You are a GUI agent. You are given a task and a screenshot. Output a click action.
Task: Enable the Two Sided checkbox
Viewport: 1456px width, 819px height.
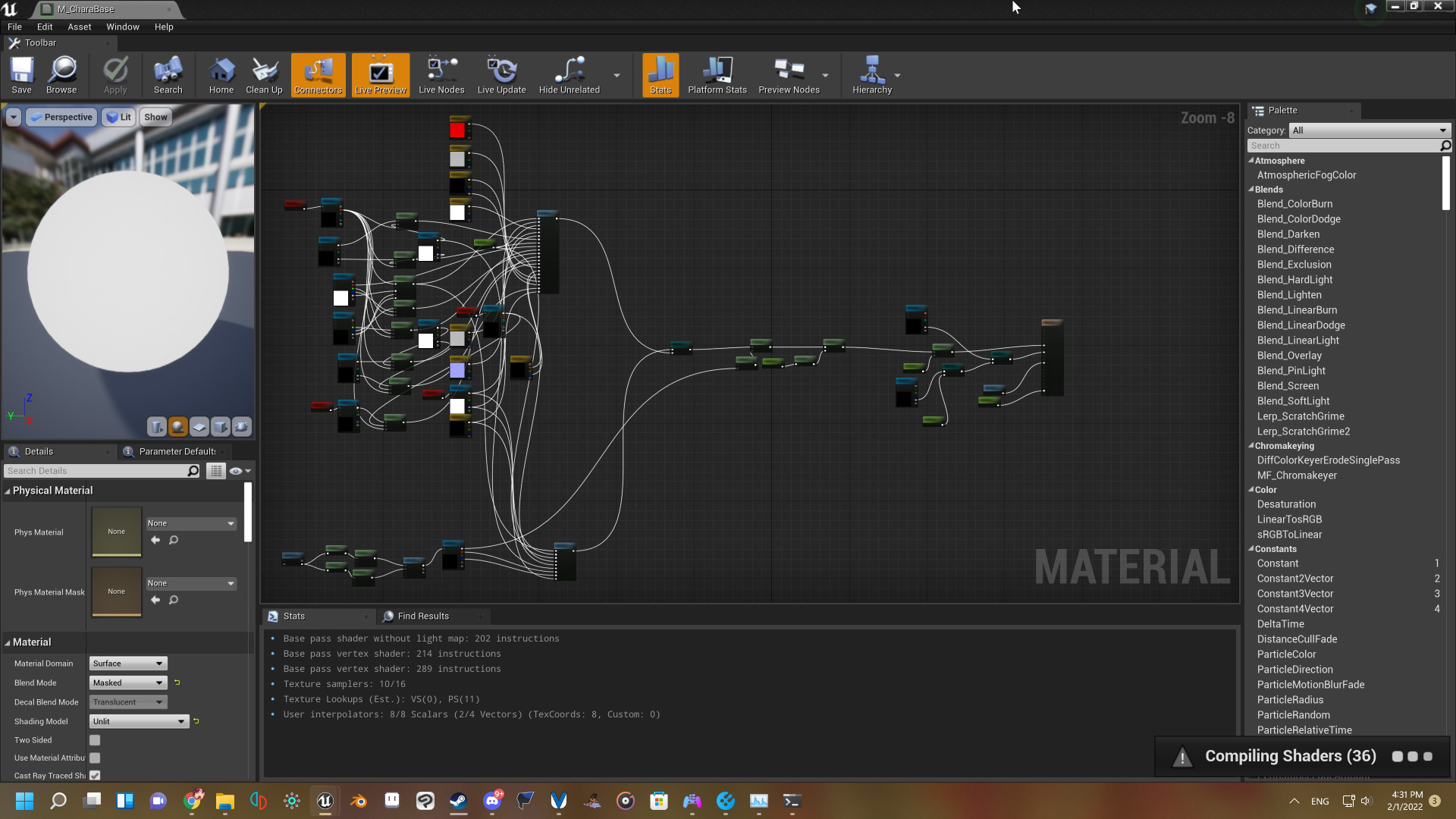click(94, 739)
